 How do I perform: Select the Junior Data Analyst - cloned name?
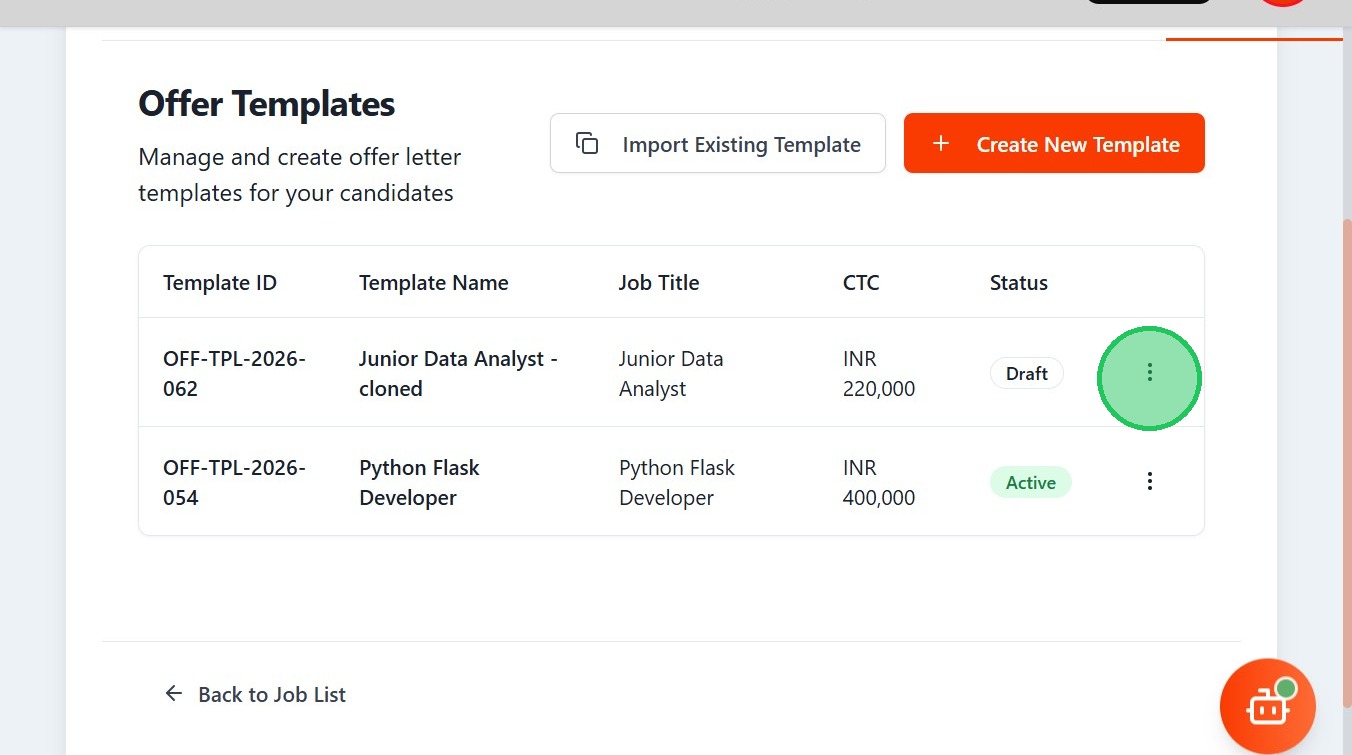point(458,373)
